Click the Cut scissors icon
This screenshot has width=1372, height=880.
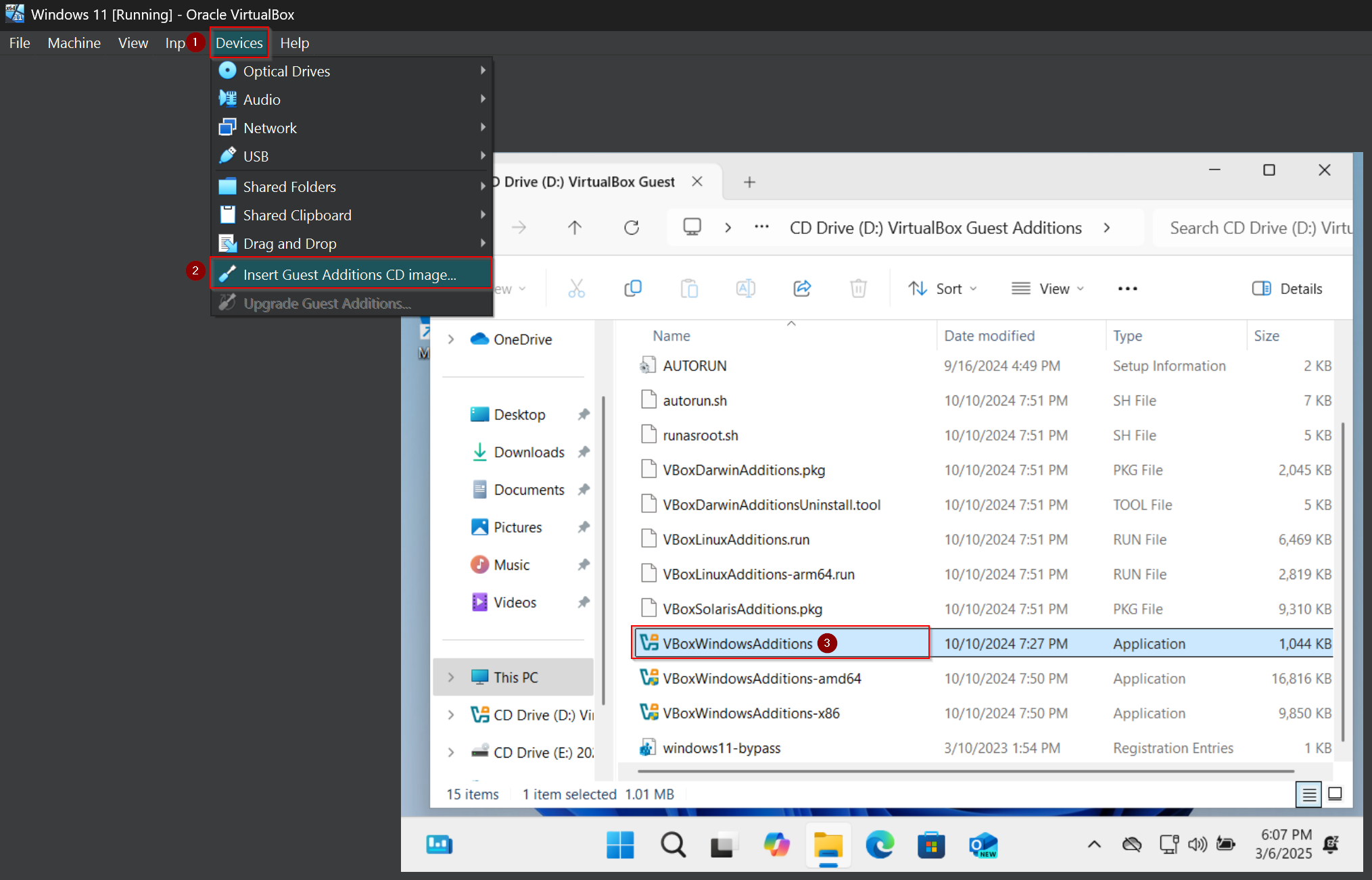(576, 289)
